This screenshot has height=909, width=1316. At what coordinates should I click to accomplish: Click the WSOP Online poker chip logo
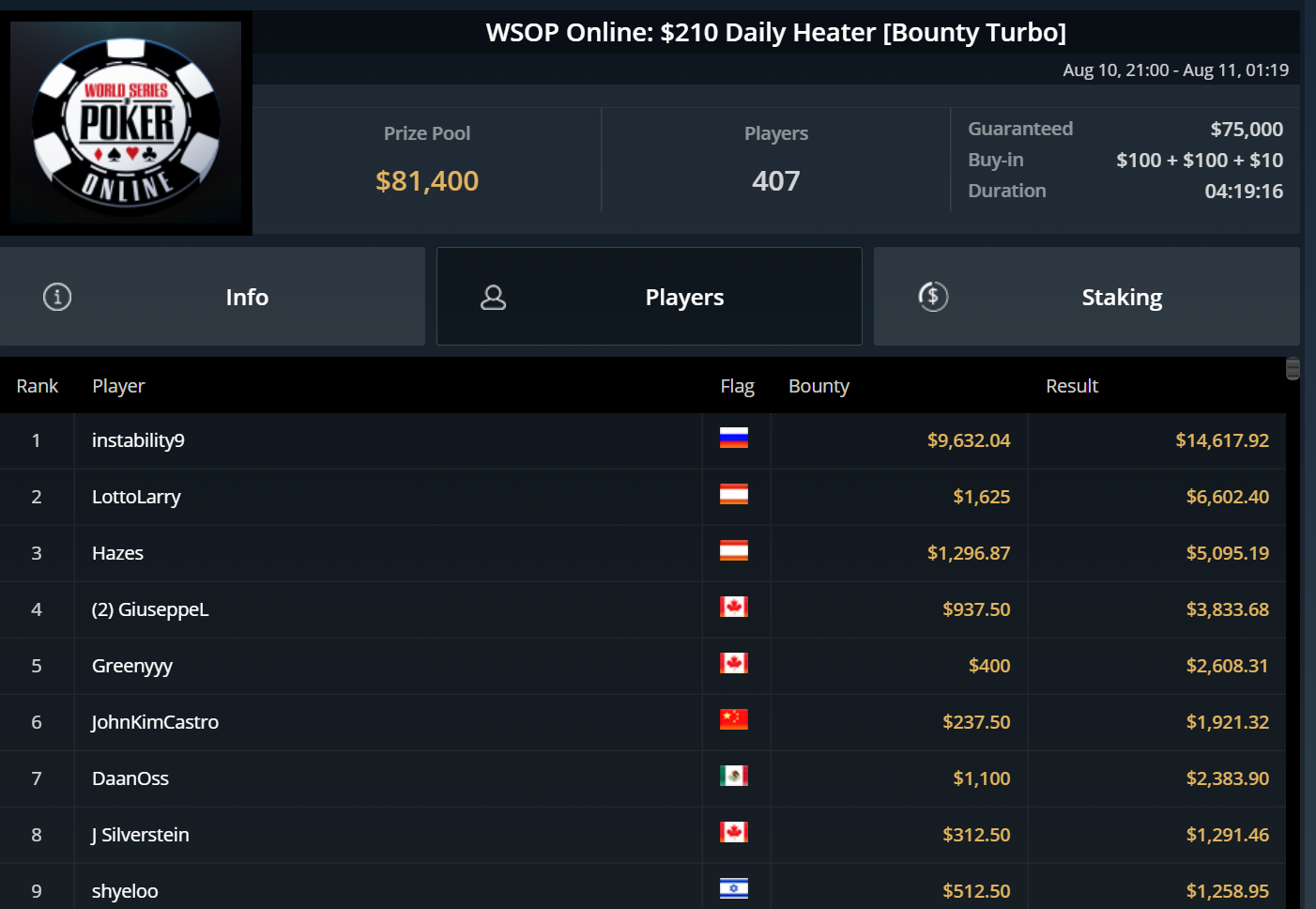[126, 123]
